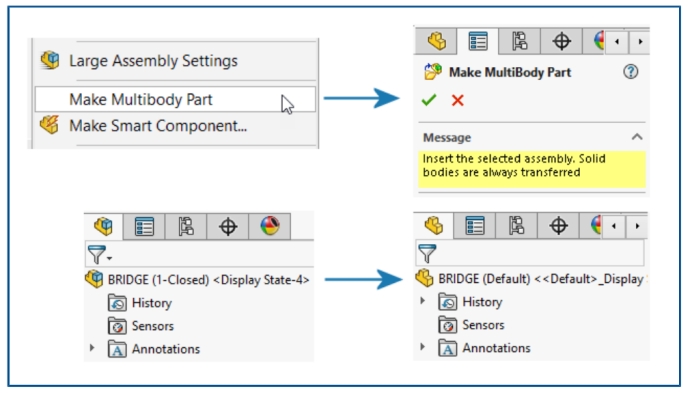Expand History folder in part tree

click(422, 301)
